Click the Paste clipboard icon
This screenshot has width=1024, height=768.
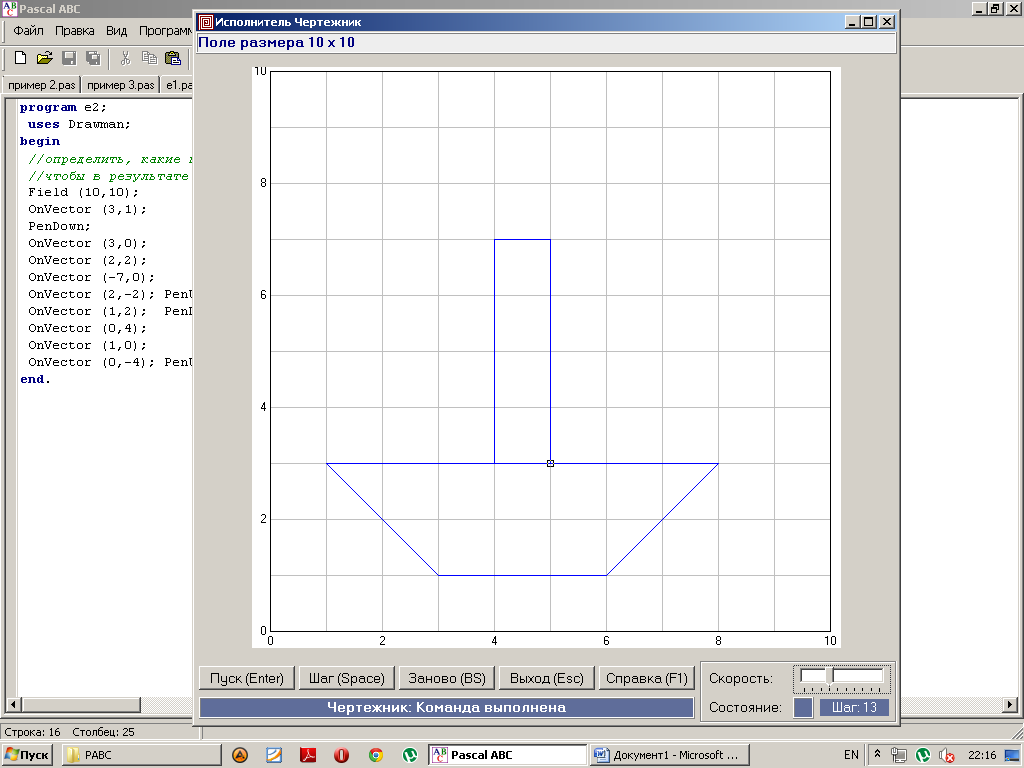(173, 58)
